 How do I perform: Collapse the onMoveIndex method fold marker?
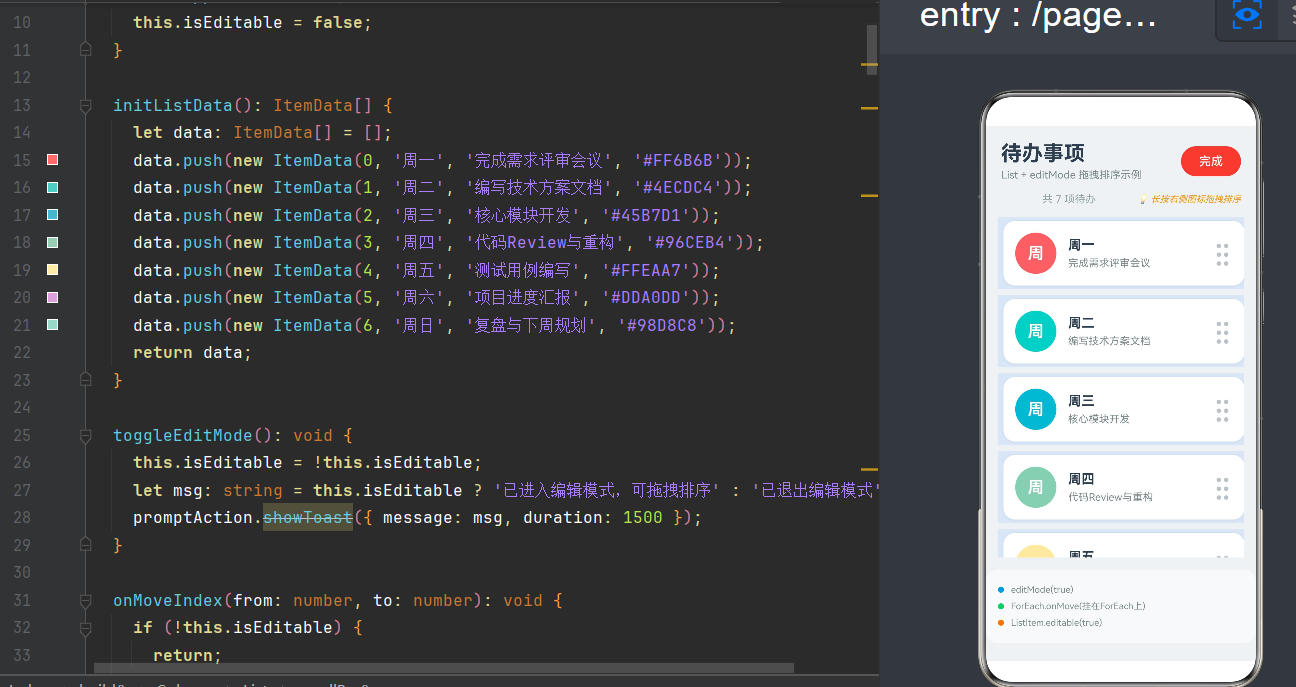(x=86, y=600)
